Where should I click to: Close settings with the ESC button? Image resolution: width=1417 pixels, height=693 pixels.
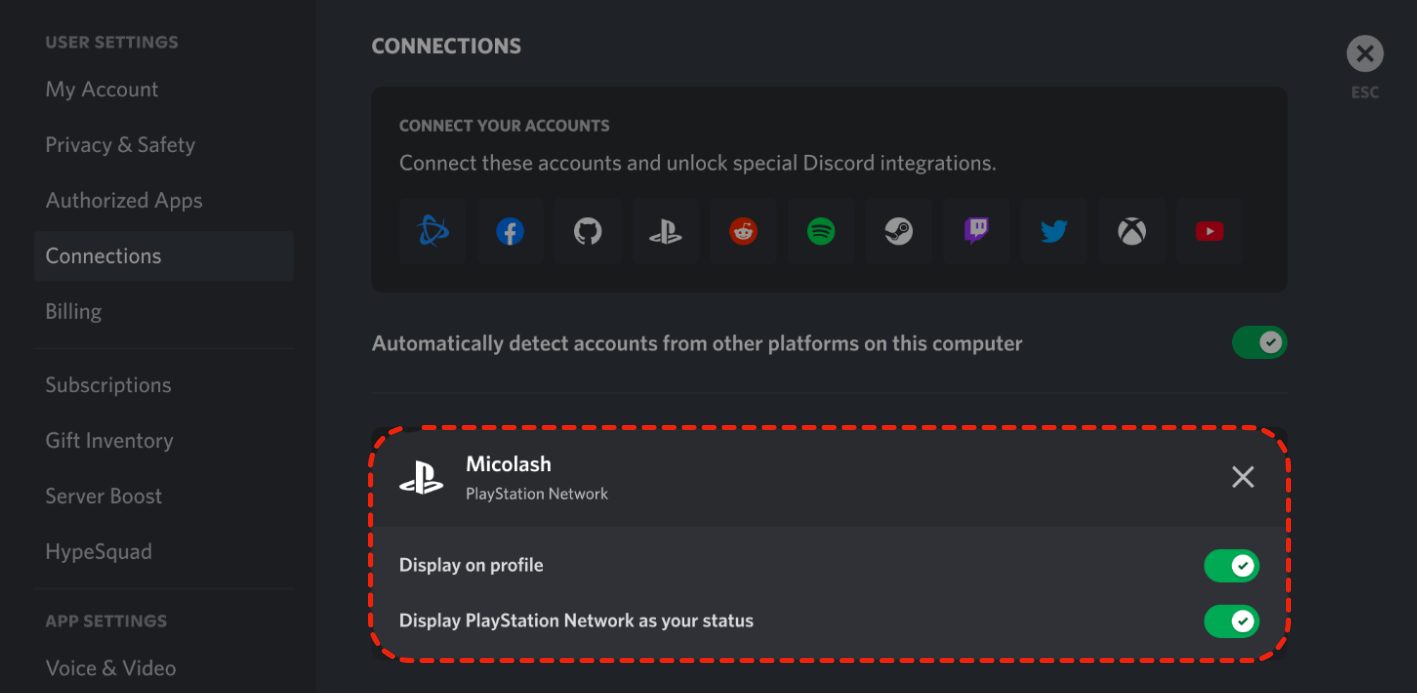click(x=1364, y=54)
